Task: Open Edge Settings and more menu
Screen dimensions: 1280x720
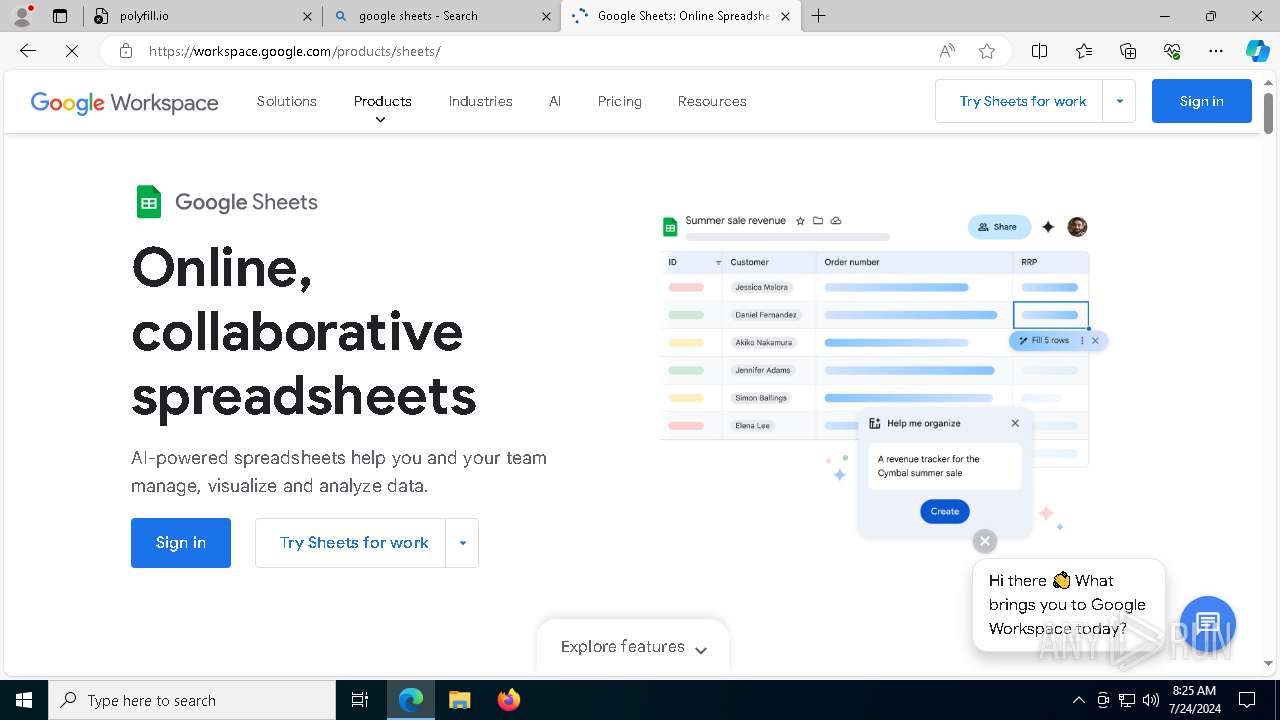Action: click(x=1216, y=51)
